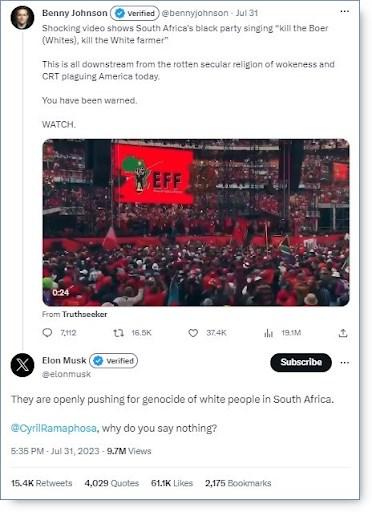372x512 pixels.
Task: View the 61.1K Likes list
Action: (x=172, y=483)
